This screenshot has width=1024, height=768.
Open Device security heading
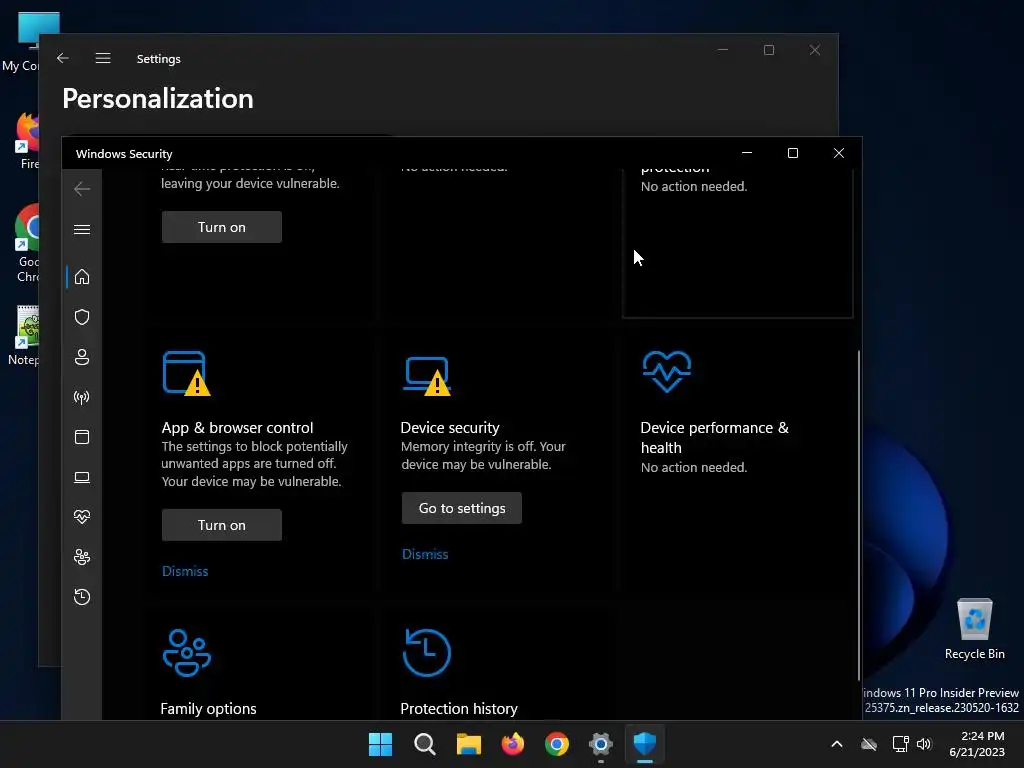(x=450, y=428)
